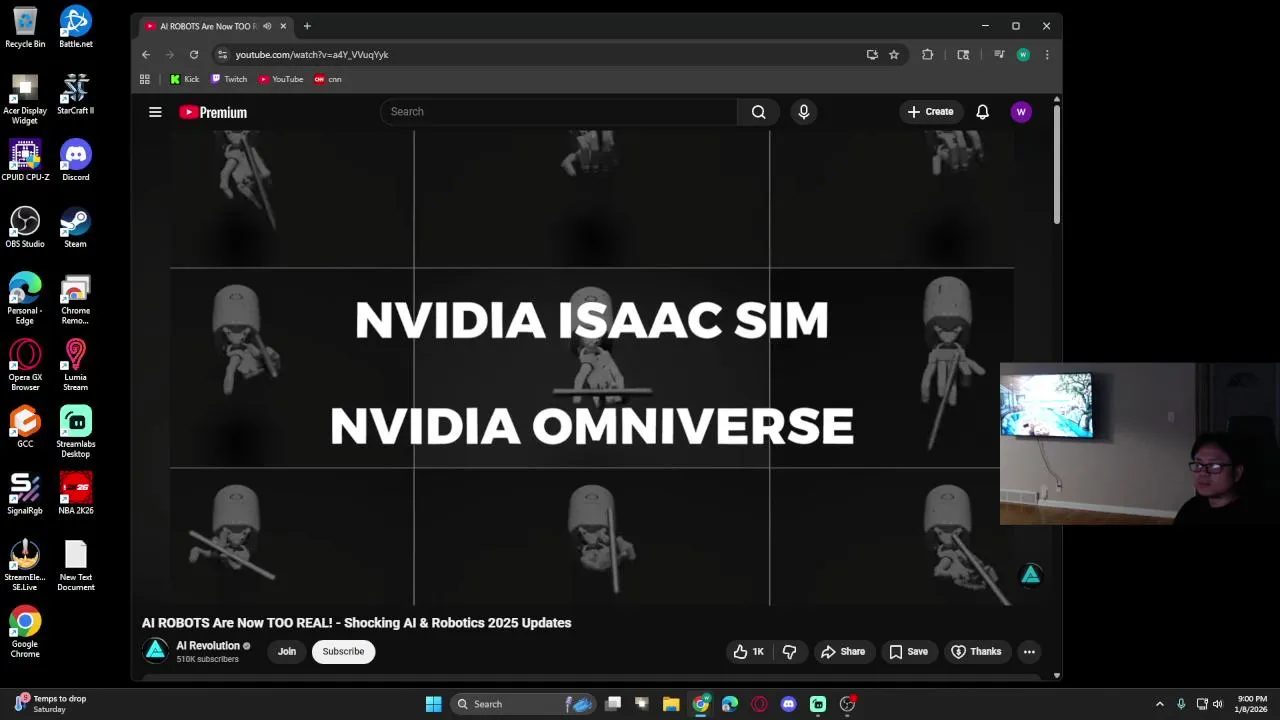Open the Kick bookmark
This screenshot has height=720, width=1280.
coord(184,79)
